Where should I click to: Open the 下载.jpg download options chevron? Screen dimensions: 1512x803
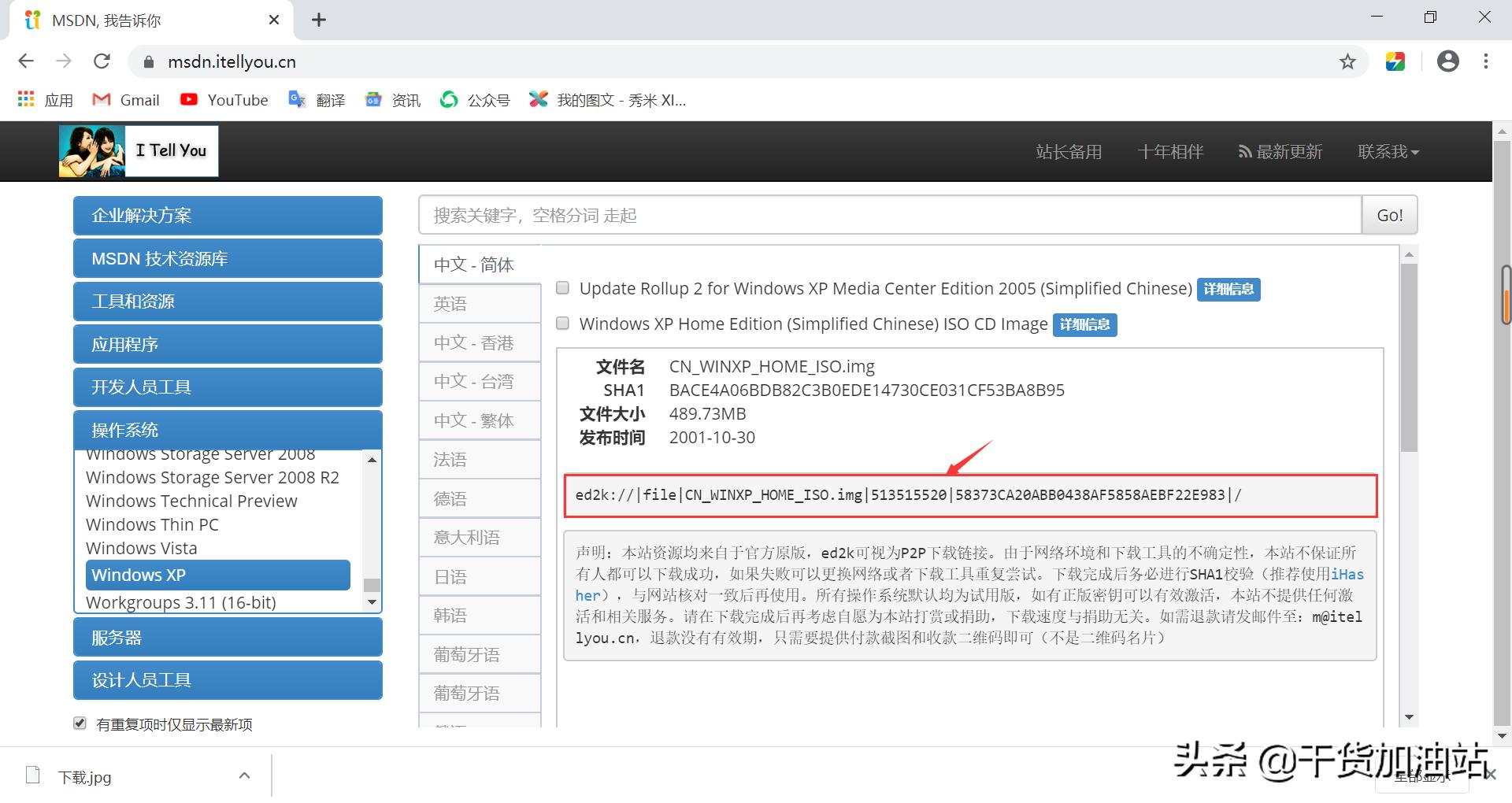coord(244,775)
